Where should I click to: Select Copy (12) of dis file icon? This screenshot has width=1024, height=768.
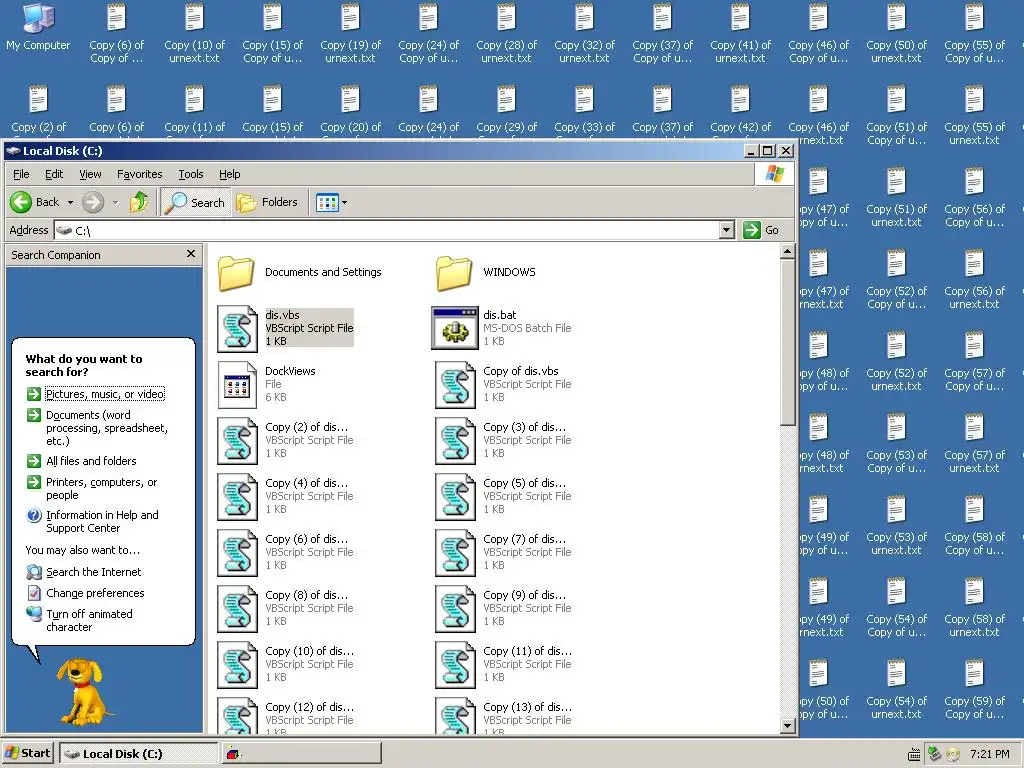coord(237,716)
